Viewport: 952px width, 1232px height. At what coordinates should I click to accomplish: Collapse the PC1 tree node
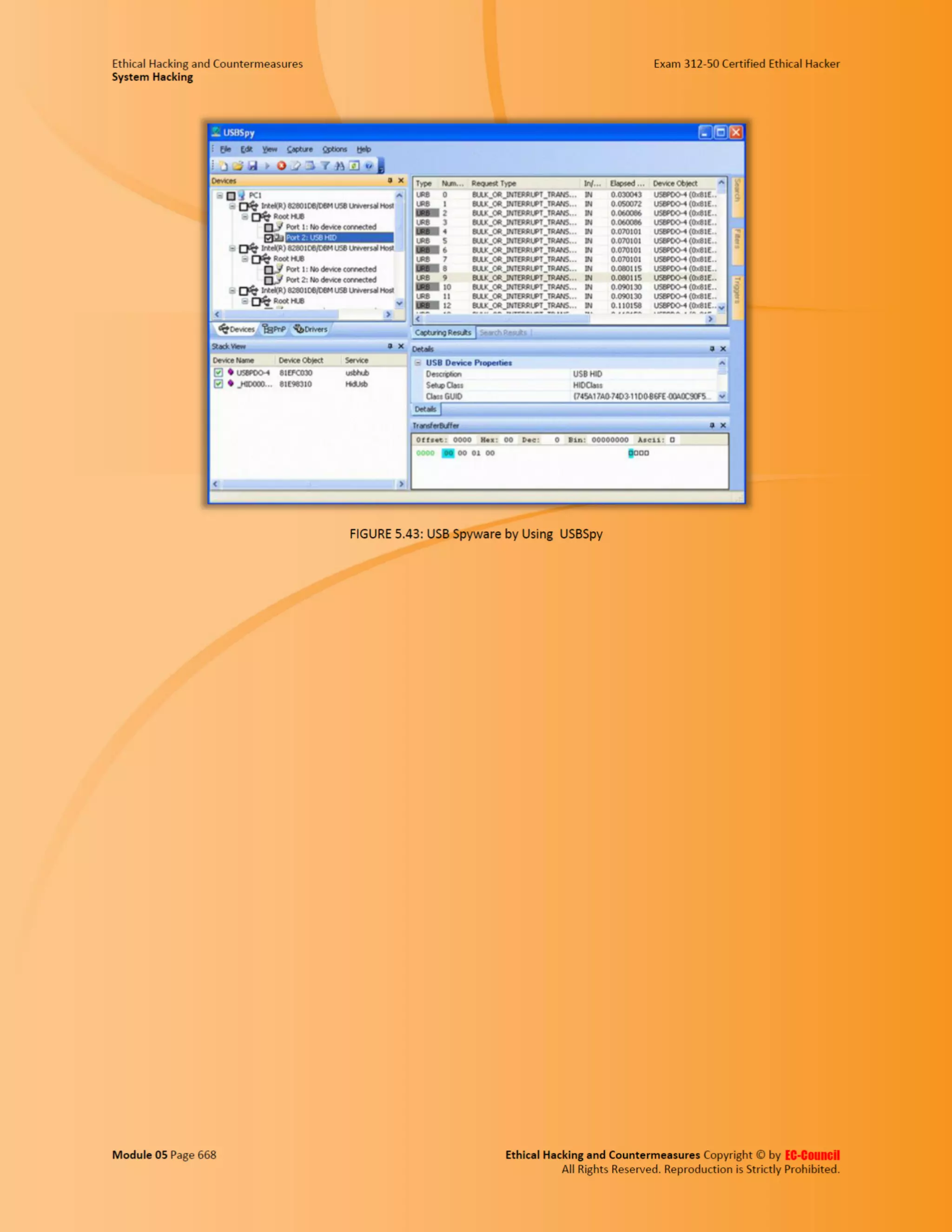[x=219, y=196]
